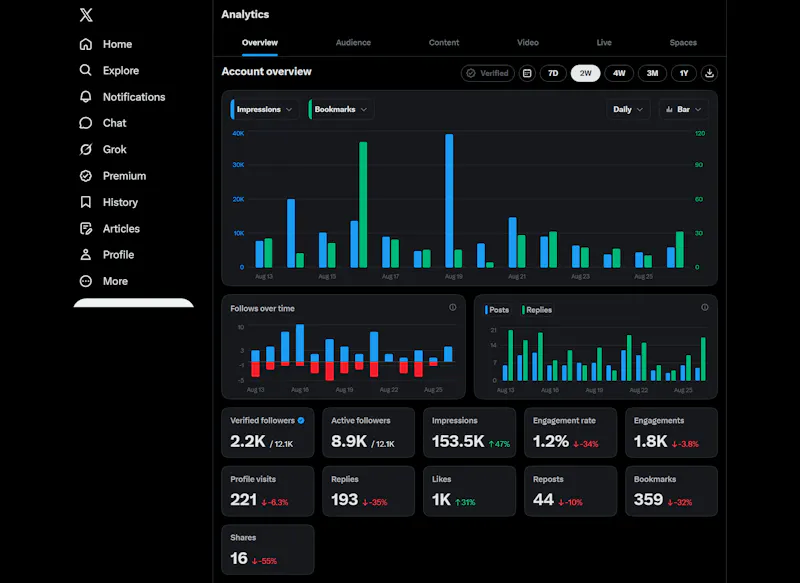Image resolution: width=800 pixels, height=583 pixels.
Task: Open the Engagement rate 1.2% card
Action: 570,433
